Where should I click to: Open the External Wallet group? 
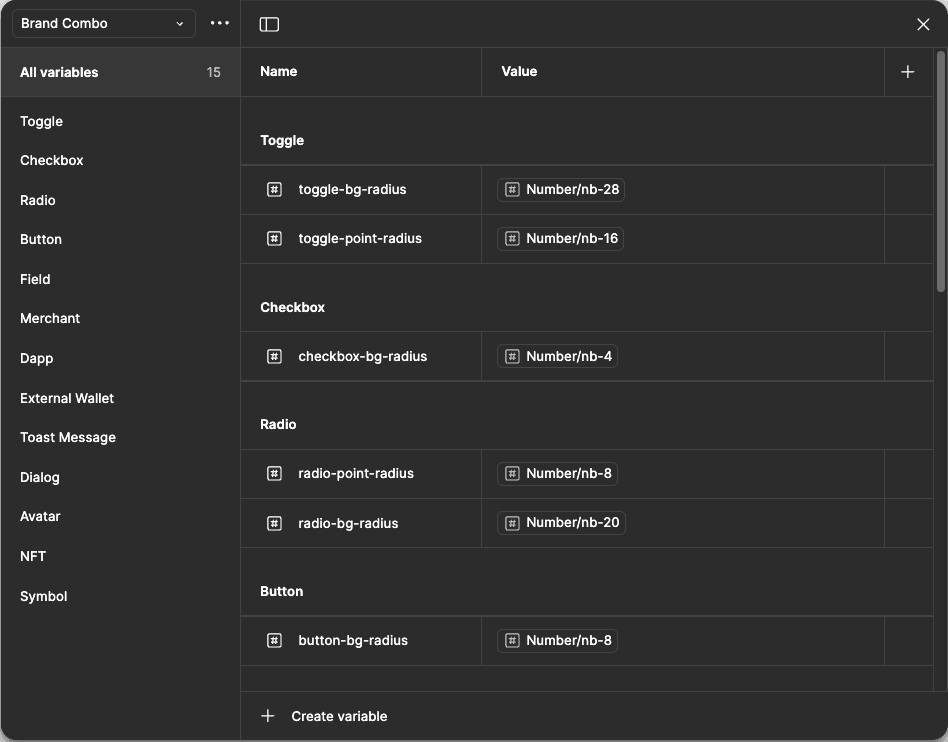tap(66, 398)
